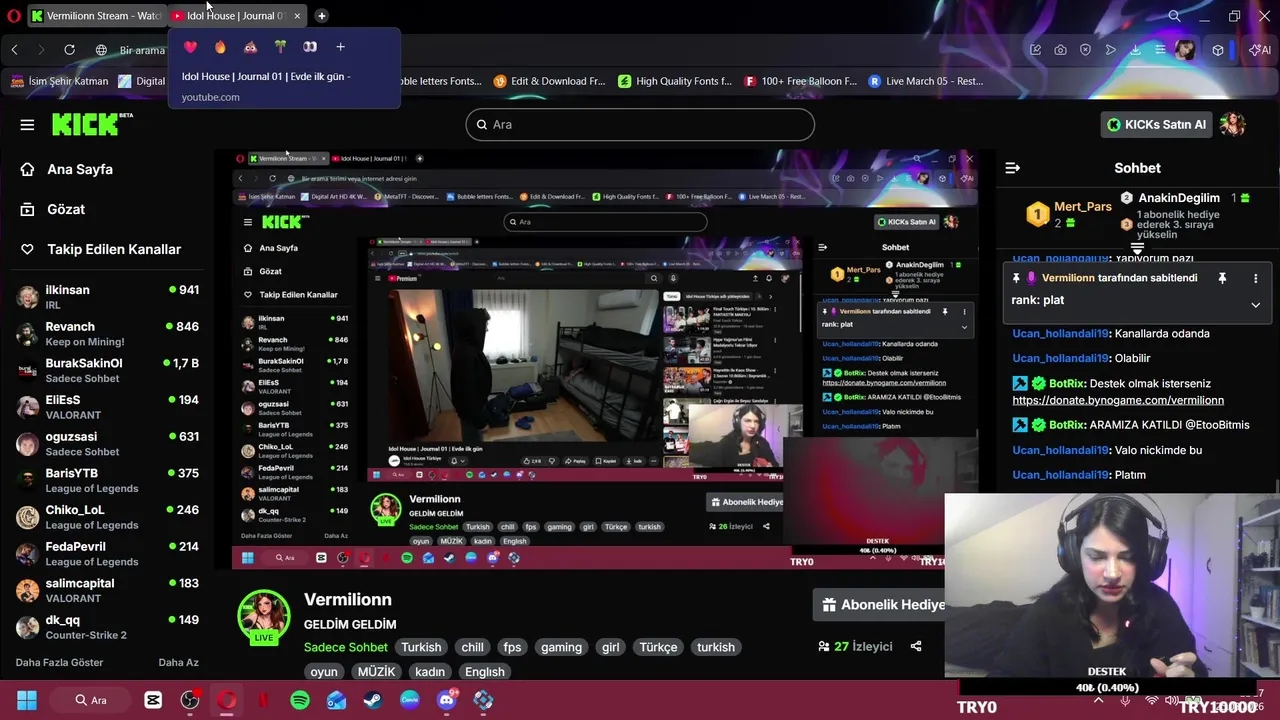Screen dimensions: 1280x720
Task: Click the KICKs Satın Al button
Action: point(1156,124)
